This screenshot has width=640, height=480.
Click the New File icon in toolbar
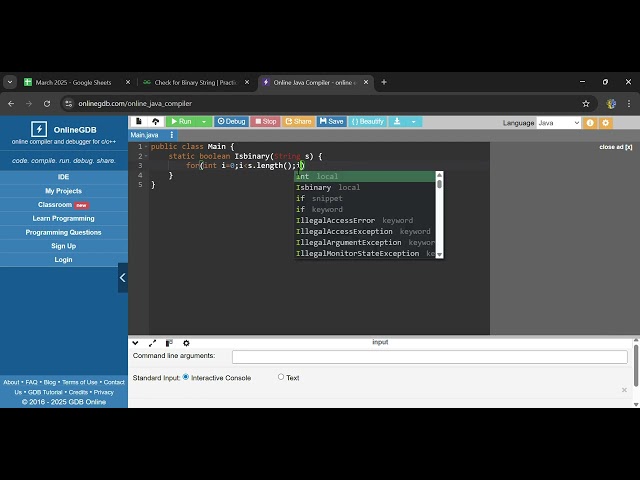point(139,122)
